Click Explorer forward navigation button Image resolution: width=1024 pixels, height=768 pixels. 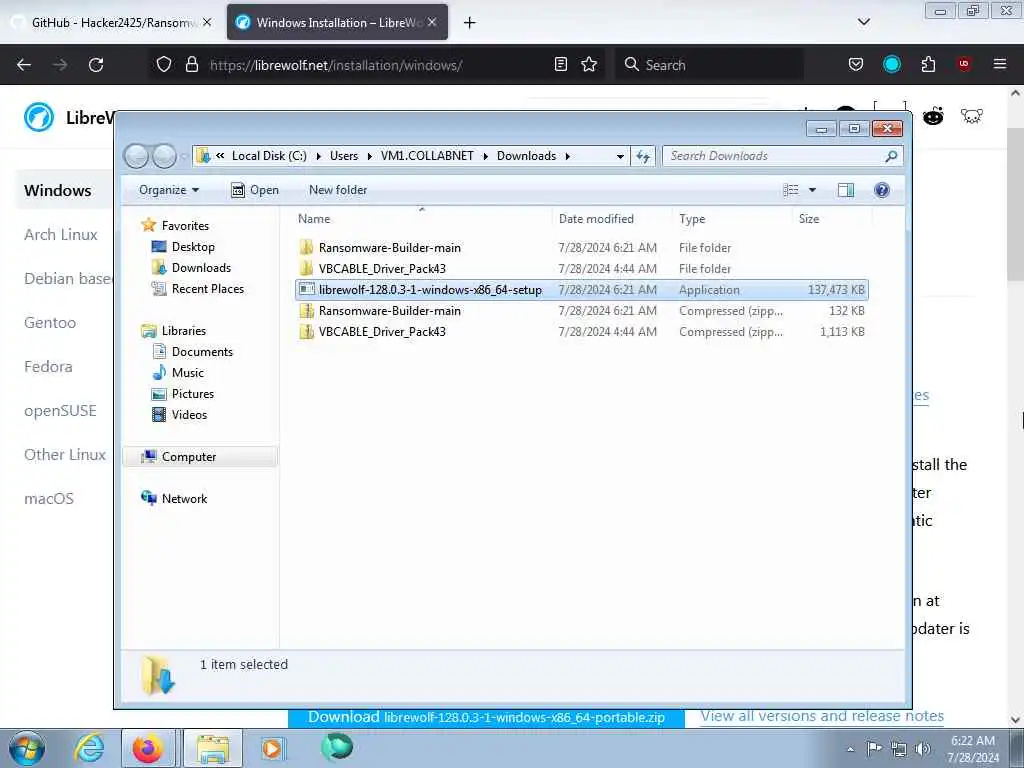click(x=165, y=156)
